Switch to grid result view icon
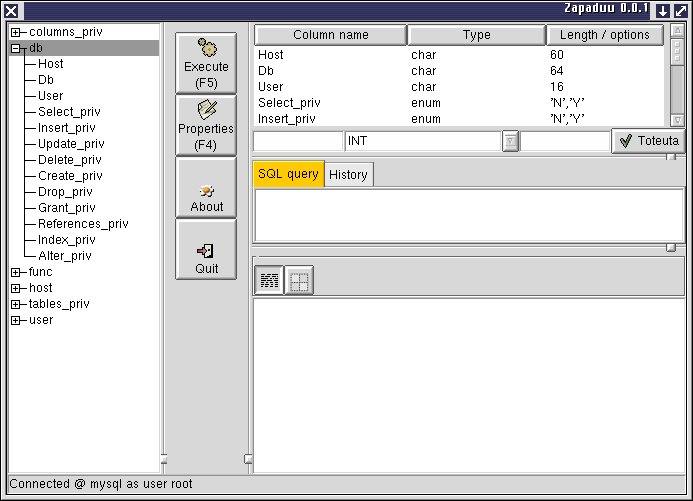 coord(299,281)
